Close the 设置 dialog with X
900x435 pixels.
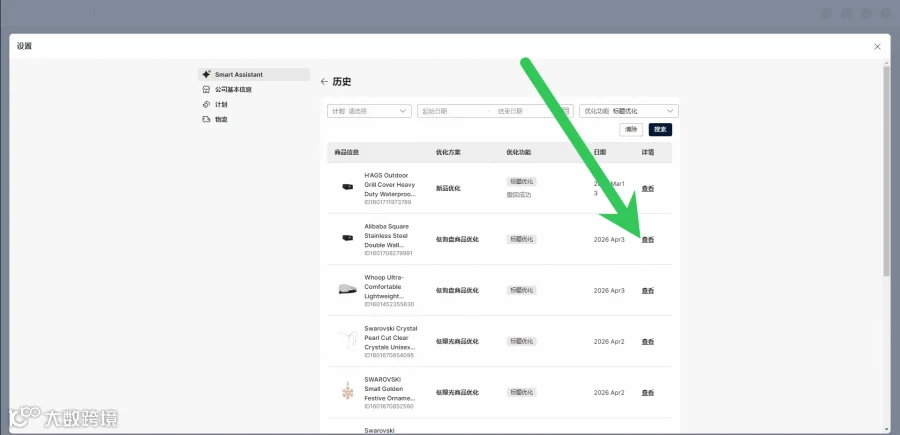click(877, 46)
